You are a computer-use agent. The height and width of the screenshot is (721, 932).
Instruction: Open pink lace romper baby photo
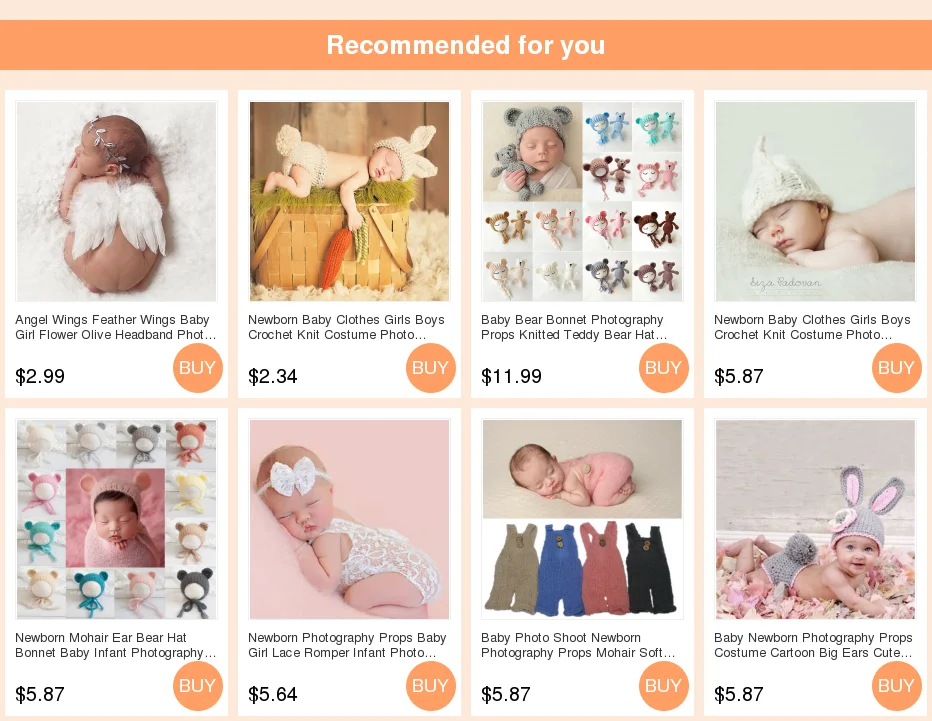[350, 520]
